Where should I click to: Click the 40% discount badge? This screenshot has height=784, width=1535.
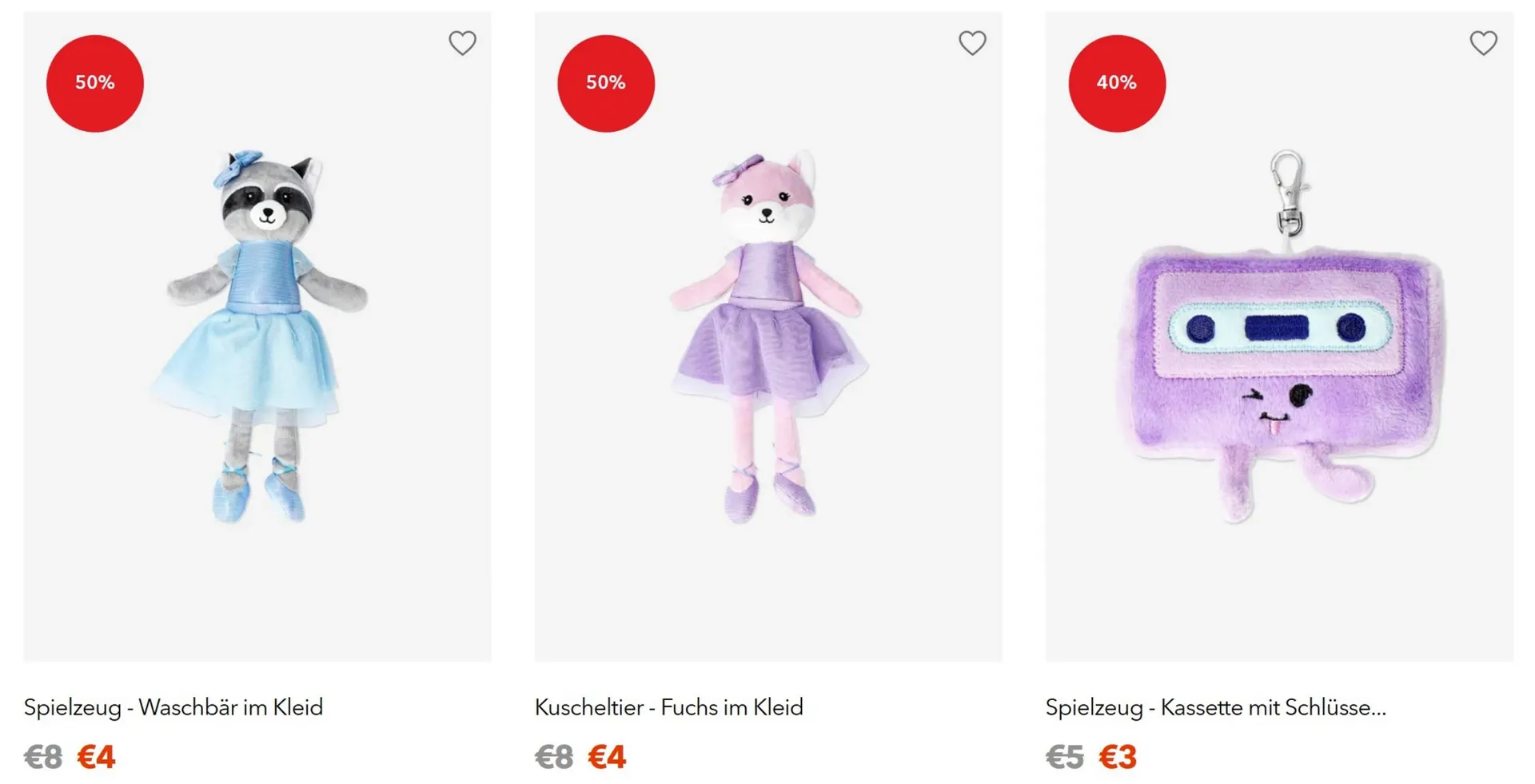[1117, 83]
